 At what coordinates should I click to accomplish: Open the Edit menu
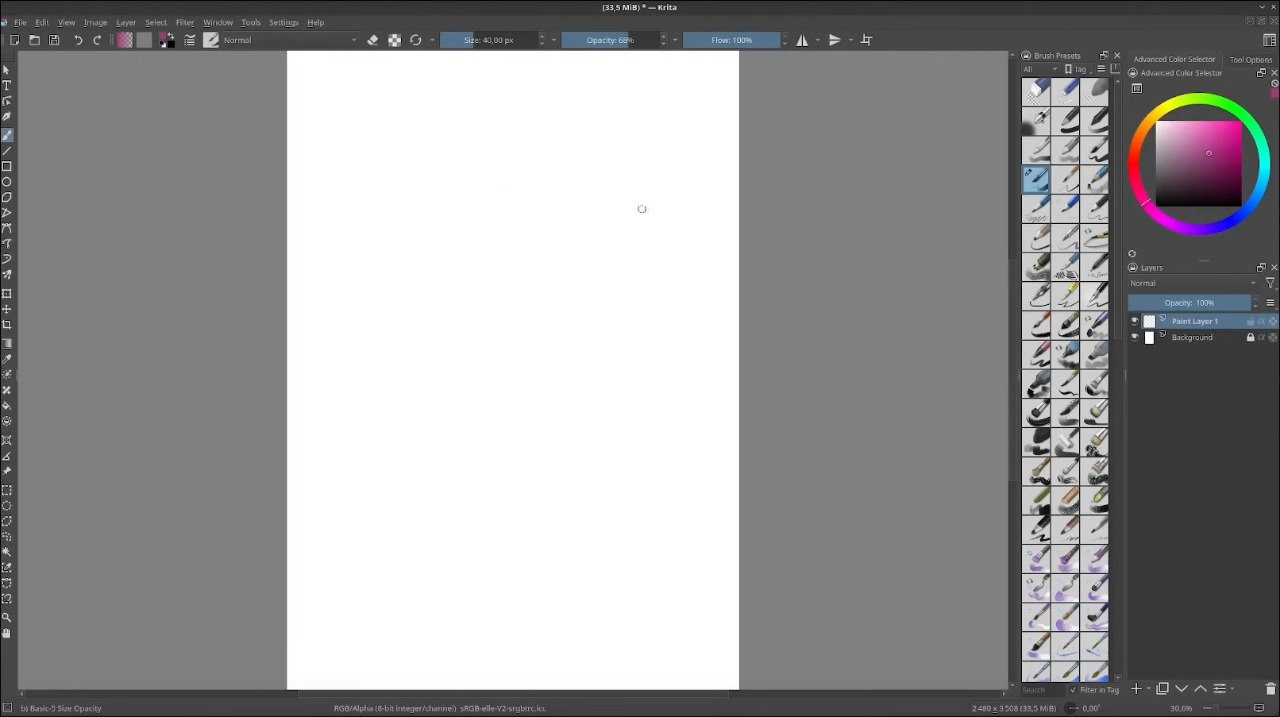(x=42, y=22)
